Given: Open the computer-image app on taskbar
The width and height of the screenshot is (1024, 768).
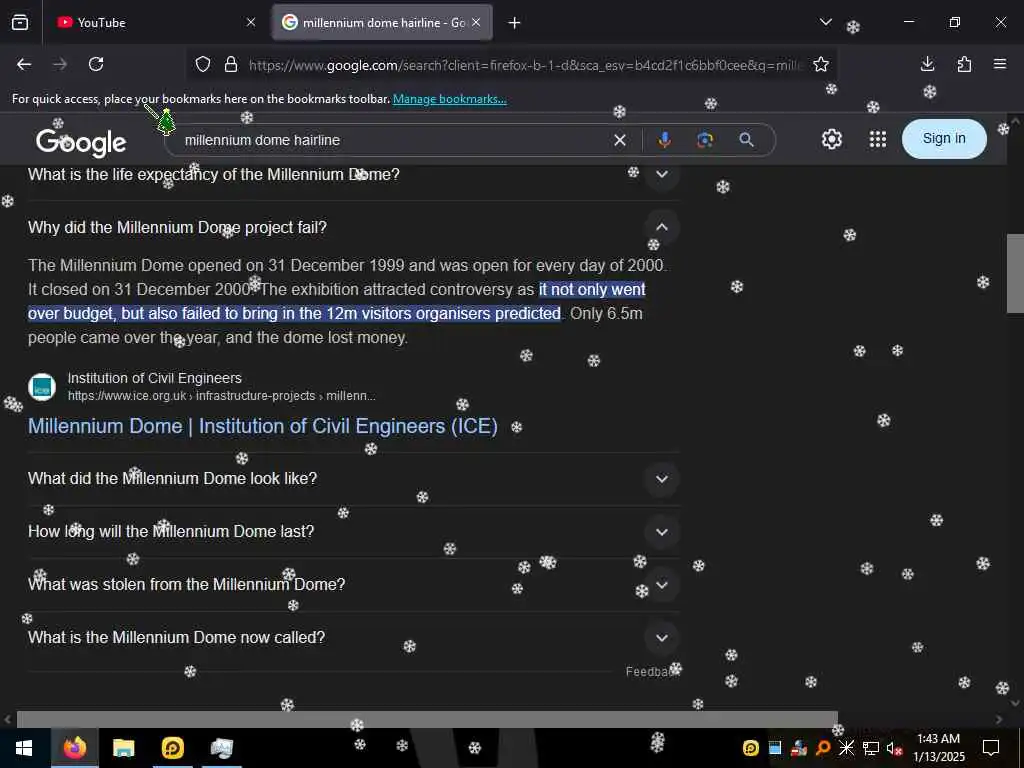Looking at the screenshot, I should 221,748.
